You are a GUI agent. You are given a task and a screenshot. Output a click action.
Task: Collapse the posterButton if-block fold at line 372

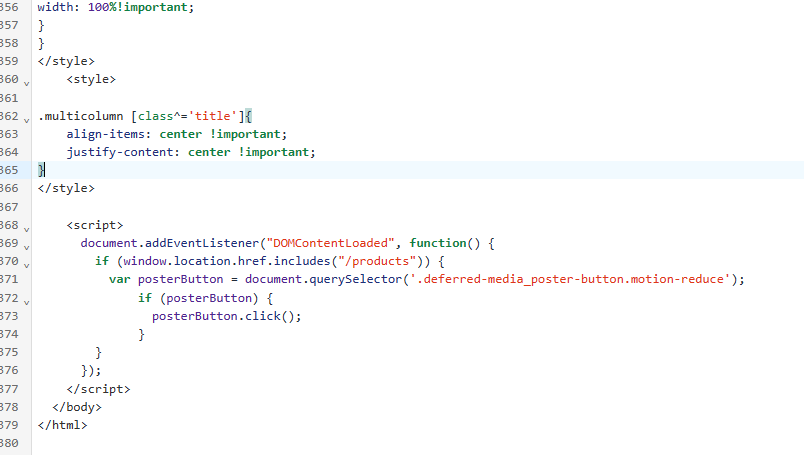(27, 302)
